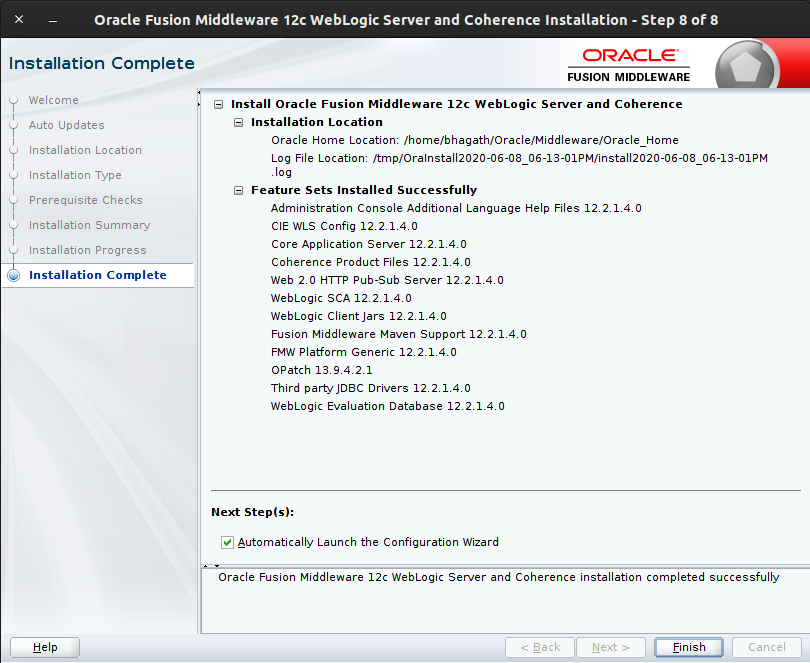Close the installer window

click(x=19, y=19)
